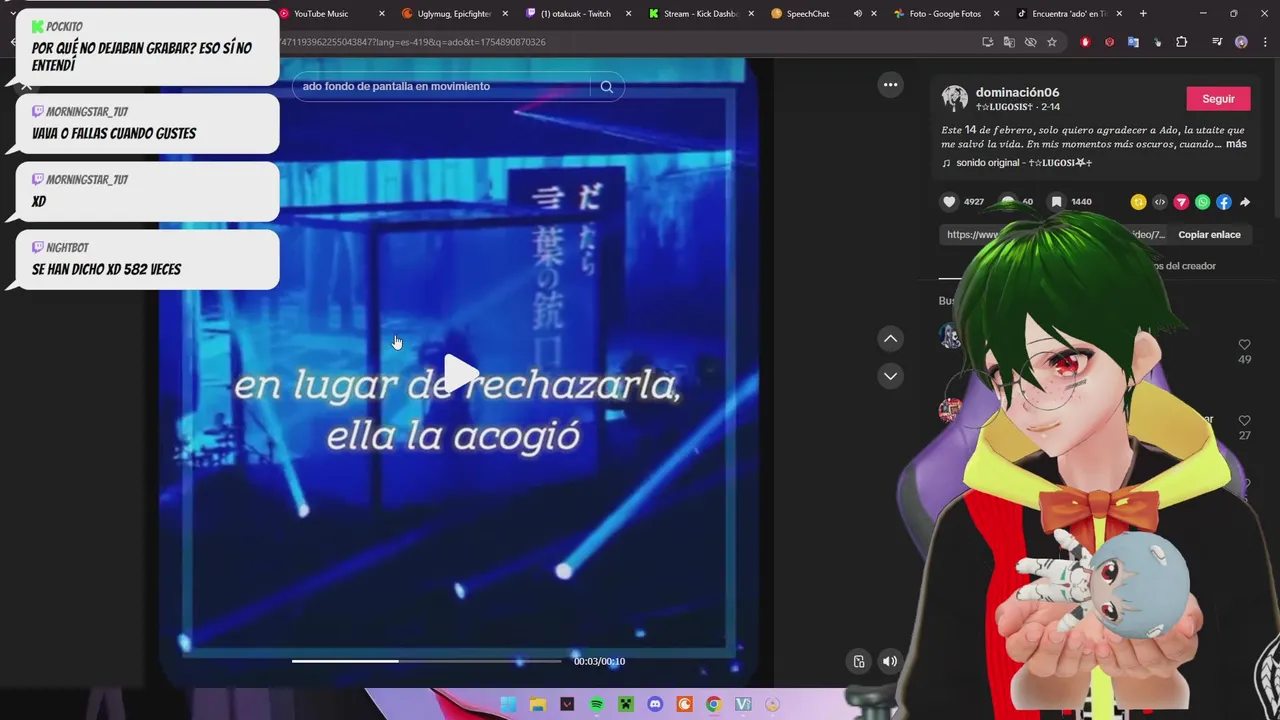Click the icon left of the volume button

point(859,661)
